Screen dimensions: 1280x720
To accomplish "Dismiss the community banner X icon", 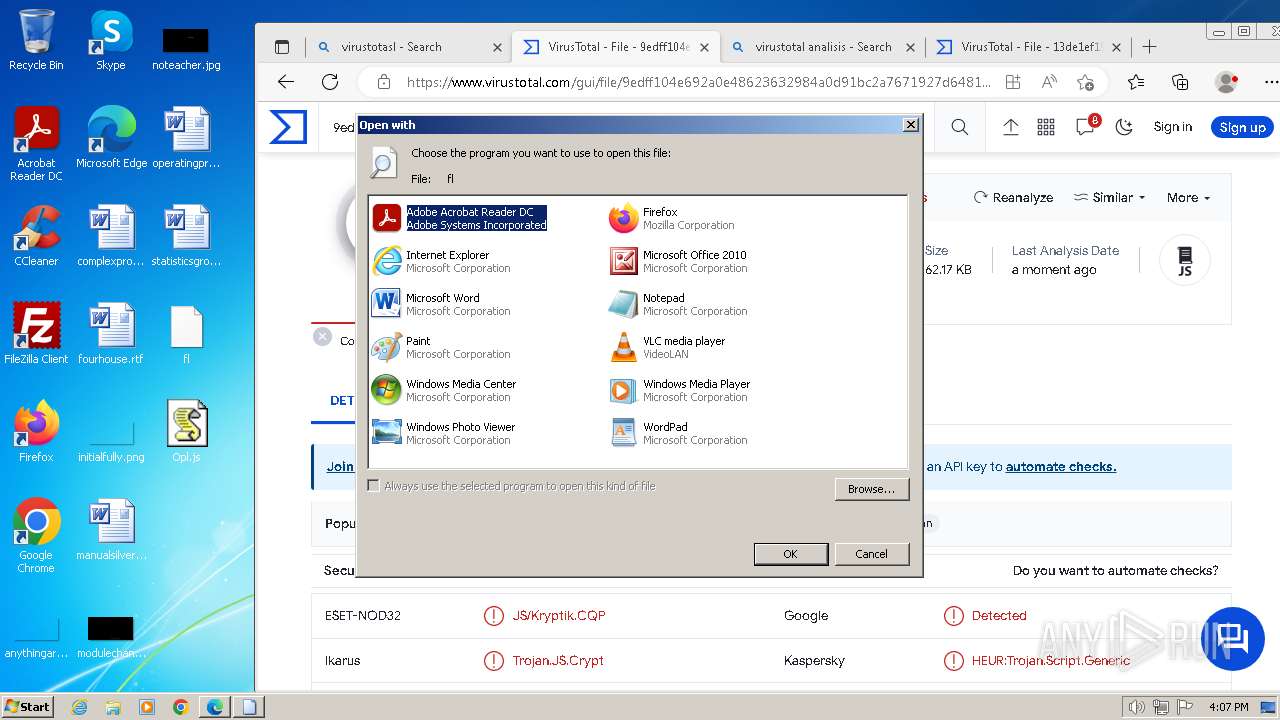I will 322,337.
